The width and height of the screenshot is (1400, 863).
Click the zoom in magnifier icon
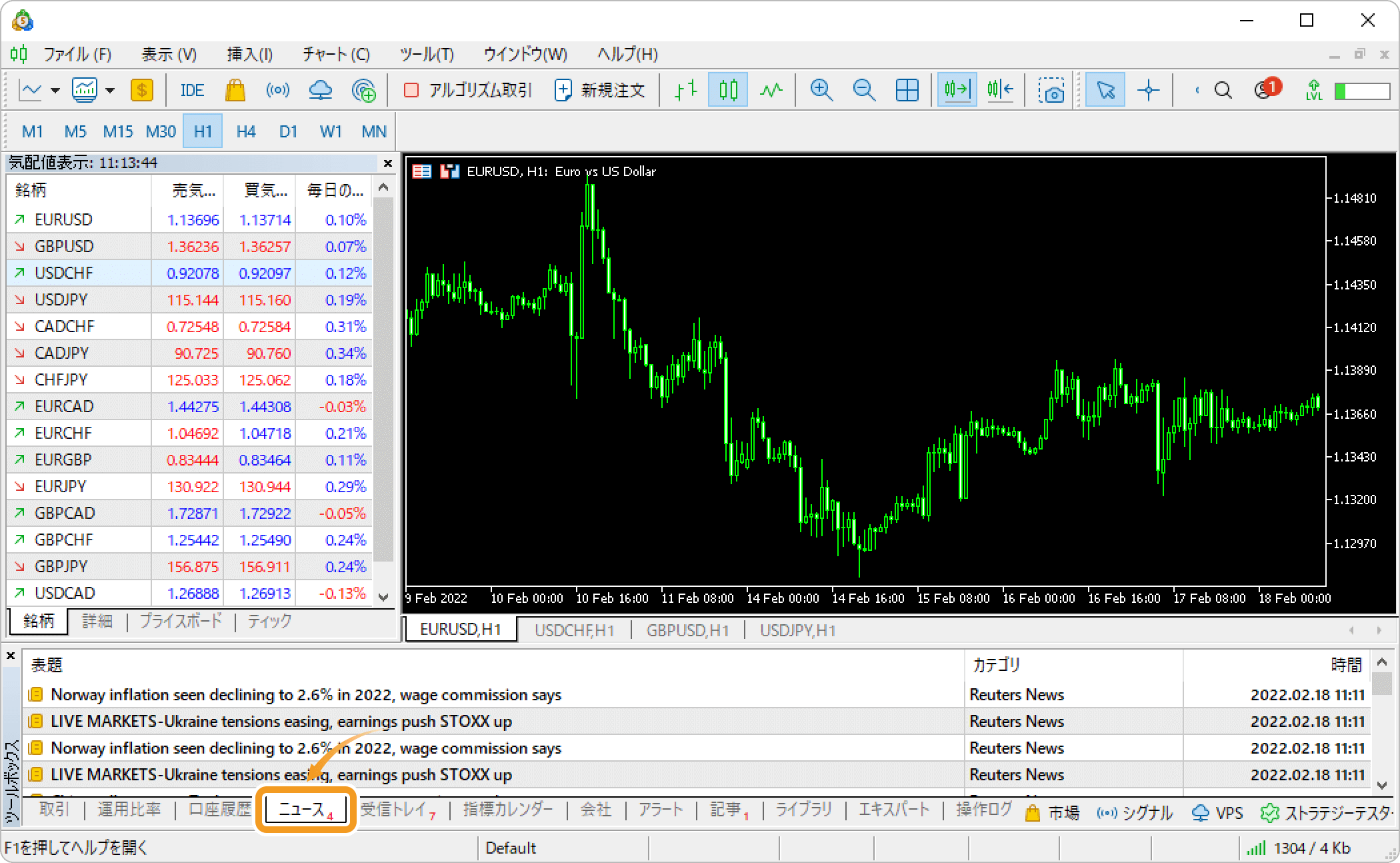[x=821, y=90]
